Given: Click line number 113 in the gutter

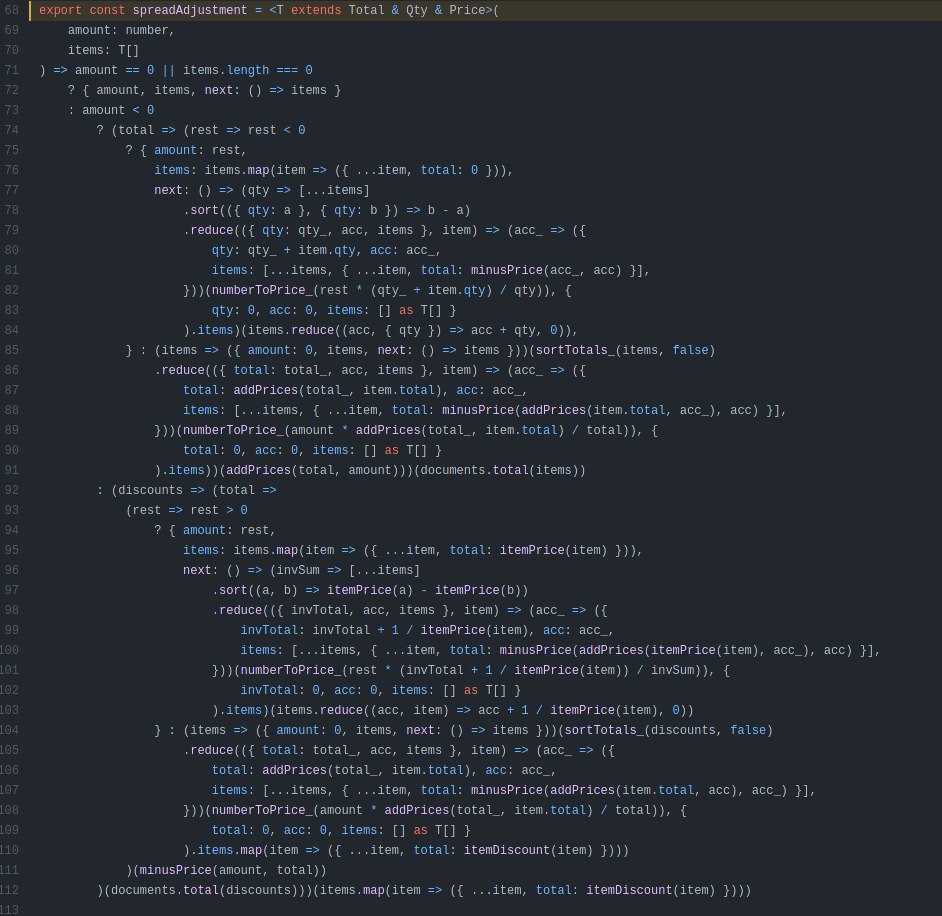Looking at the screenshot, I should point(10,910).
